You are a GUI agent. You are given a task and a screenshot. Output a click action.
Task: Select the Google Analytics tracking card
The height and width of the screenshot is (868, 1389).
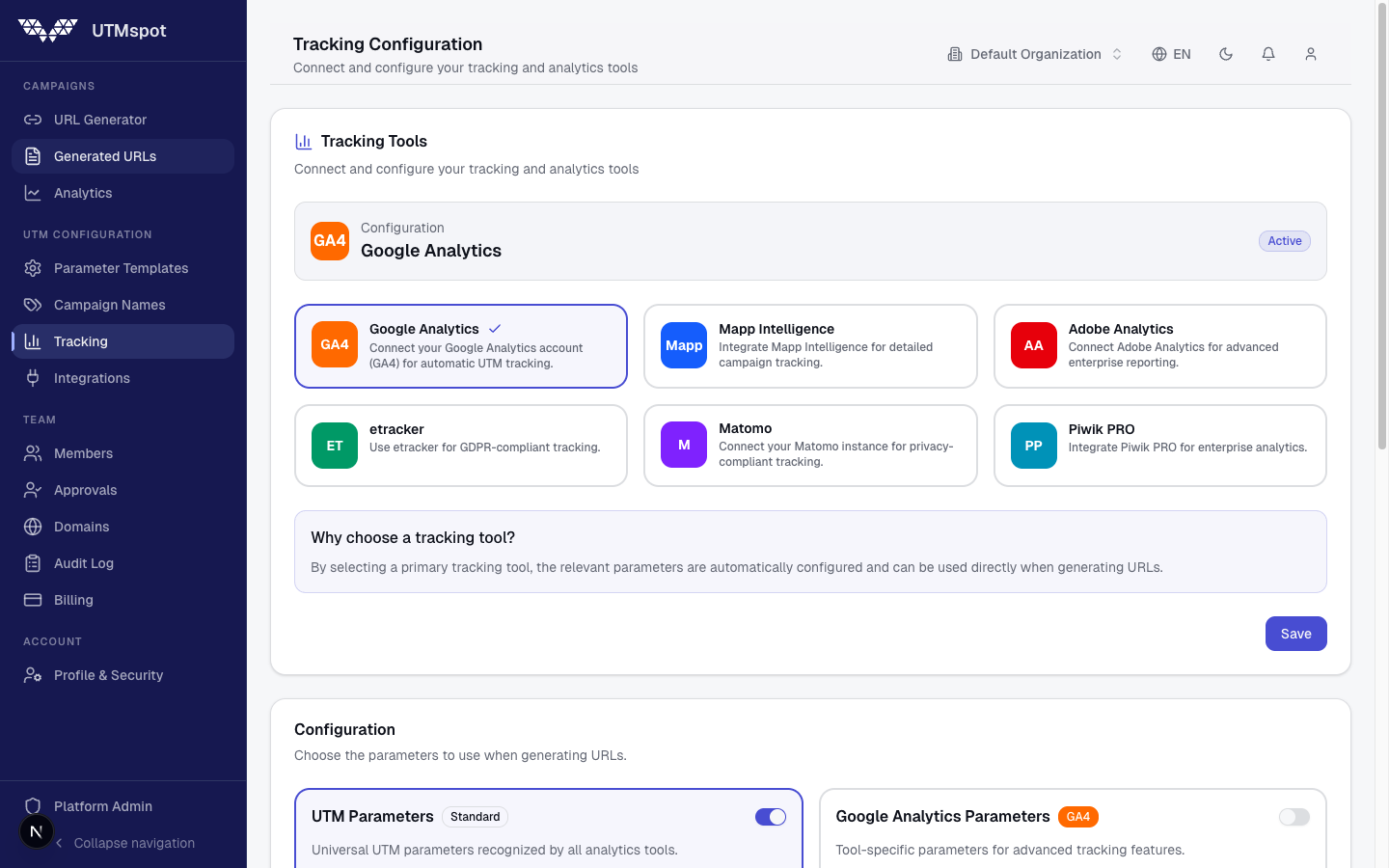(x=461, y=346)
